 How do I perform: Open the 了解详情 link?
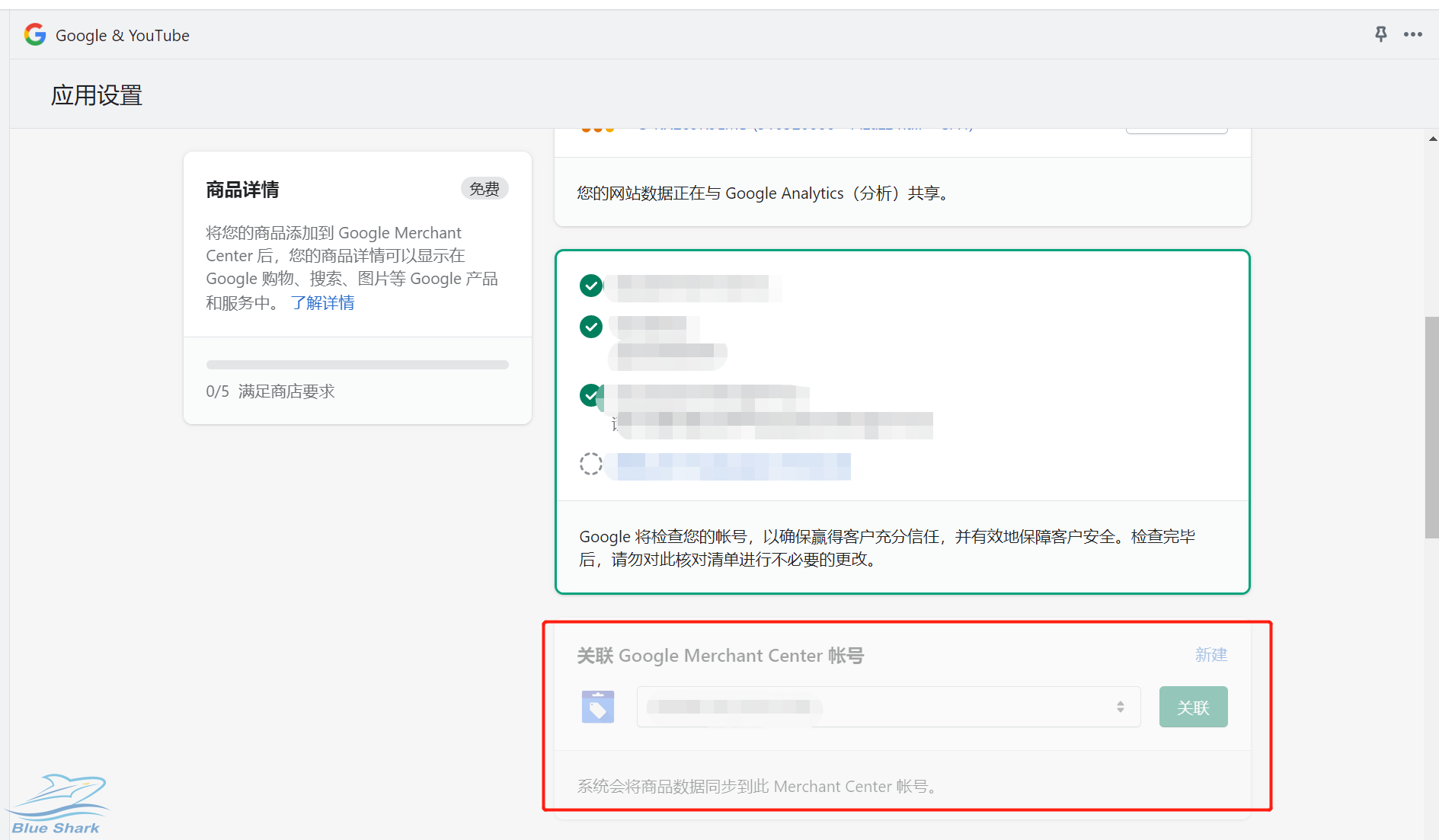coord(322,303)
